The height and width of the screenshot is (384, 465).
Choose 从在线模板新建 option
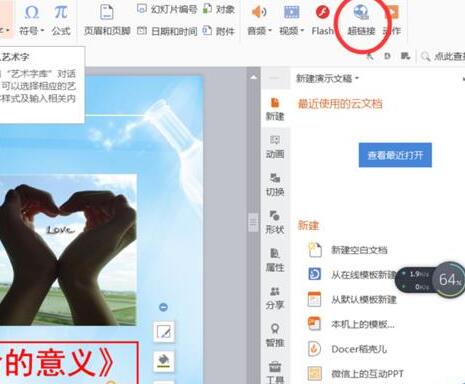[352, 274]
